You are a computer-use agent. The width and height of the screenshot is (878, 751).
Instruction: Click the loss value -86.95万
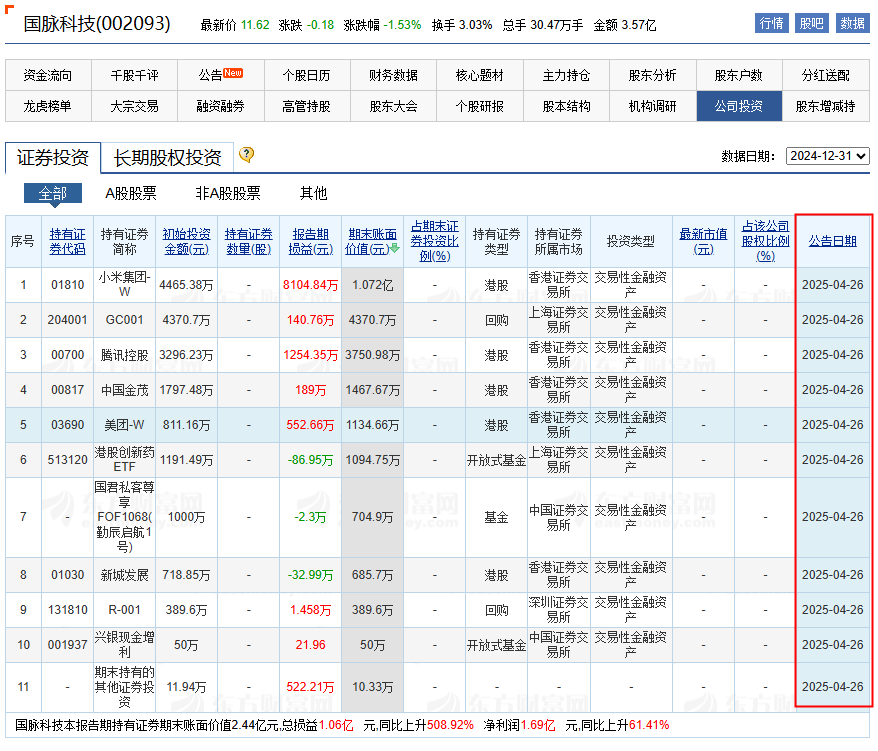click(310, 460)
